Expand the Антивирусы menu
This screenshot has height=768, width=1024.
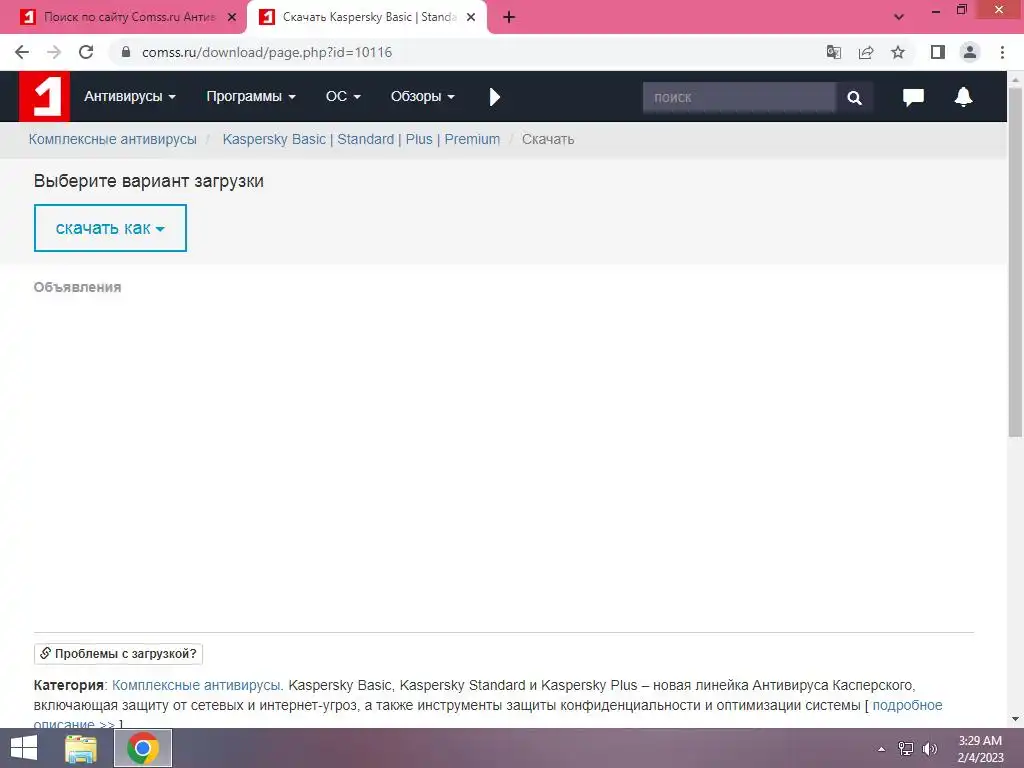click(x=130, y=97)
